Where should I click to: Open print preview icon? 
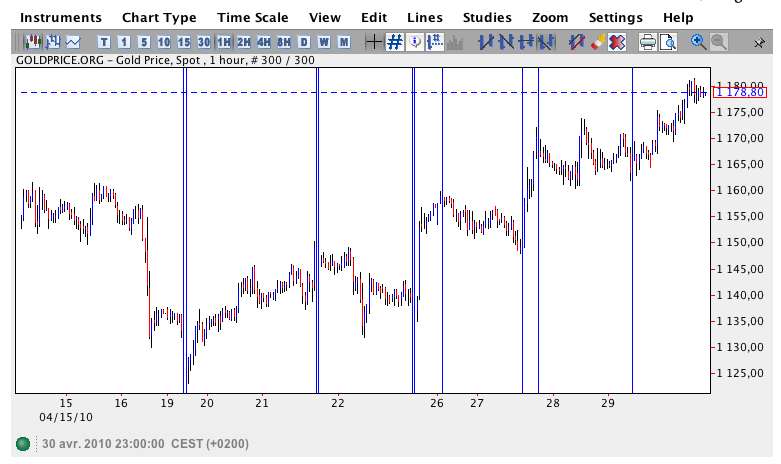[x=667, y=42]
